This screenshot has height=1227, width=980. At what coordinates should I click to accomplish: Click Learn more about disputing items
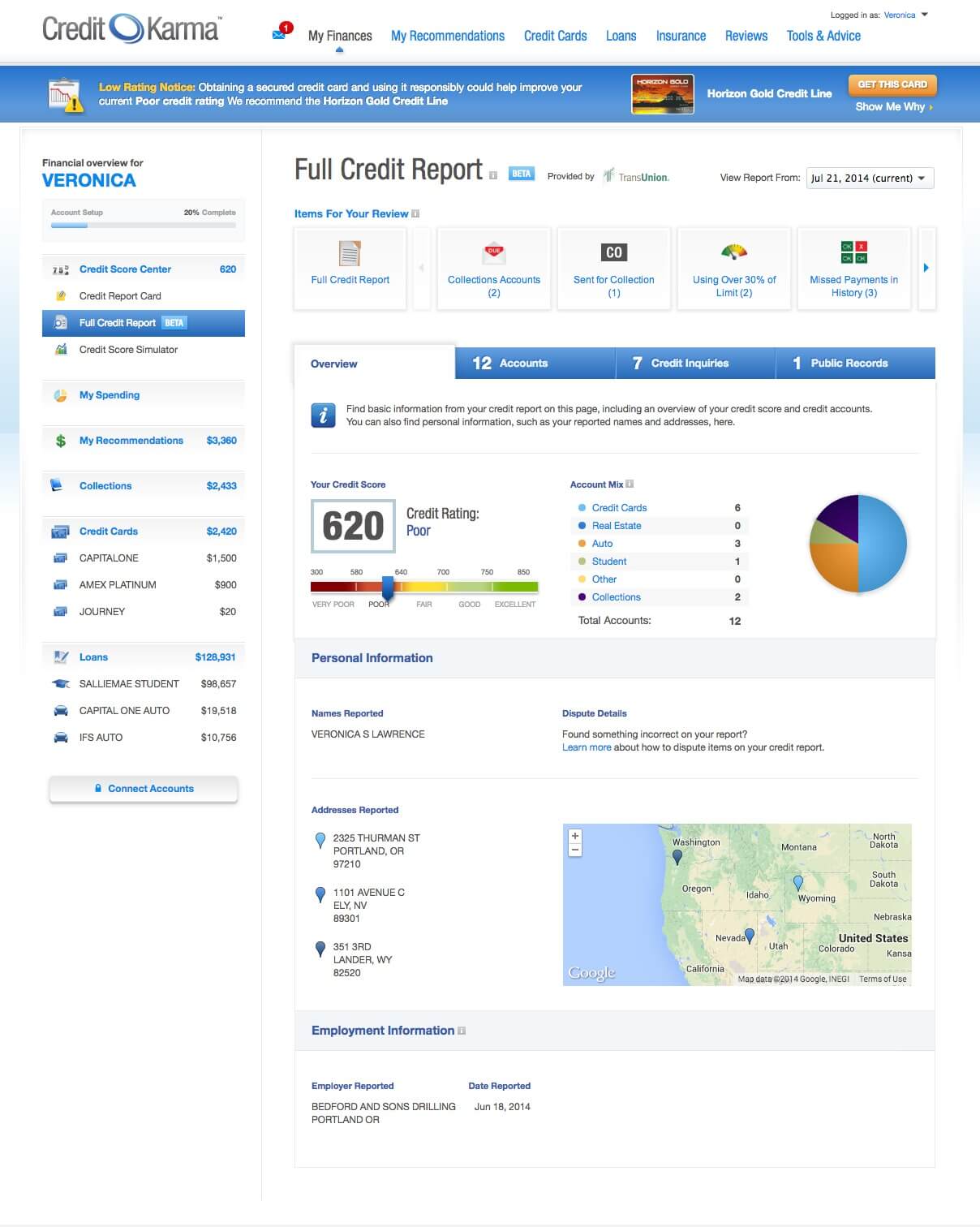click(x=587, y=747)
